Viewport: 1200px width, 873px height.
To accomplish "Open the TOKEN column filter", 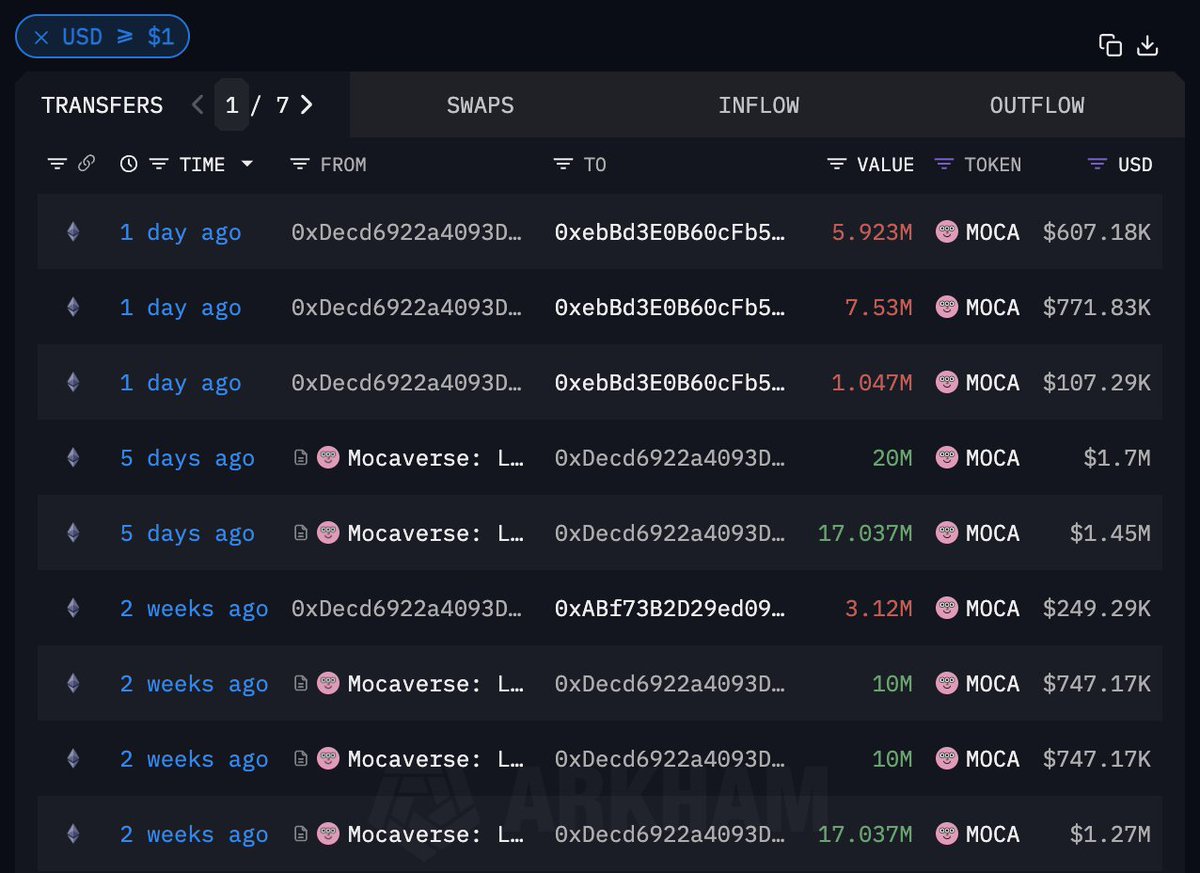I will 944,164.
